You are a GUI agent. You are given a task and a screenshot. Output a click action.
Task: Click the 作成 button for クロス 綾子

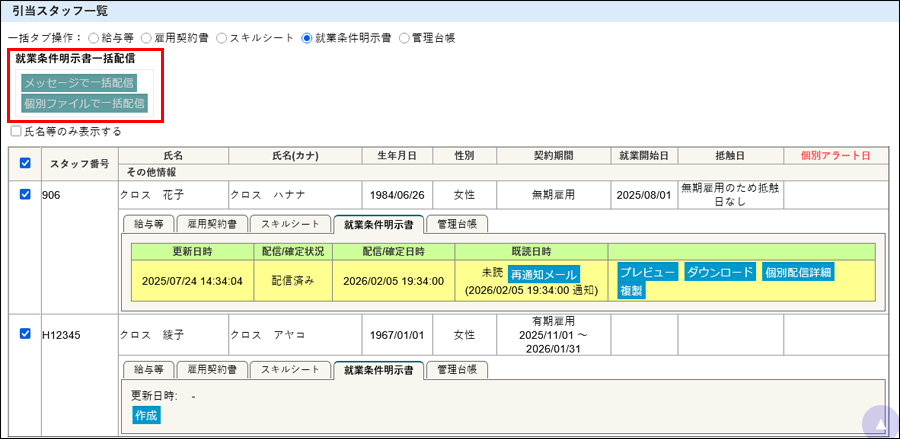coord(146,415)
